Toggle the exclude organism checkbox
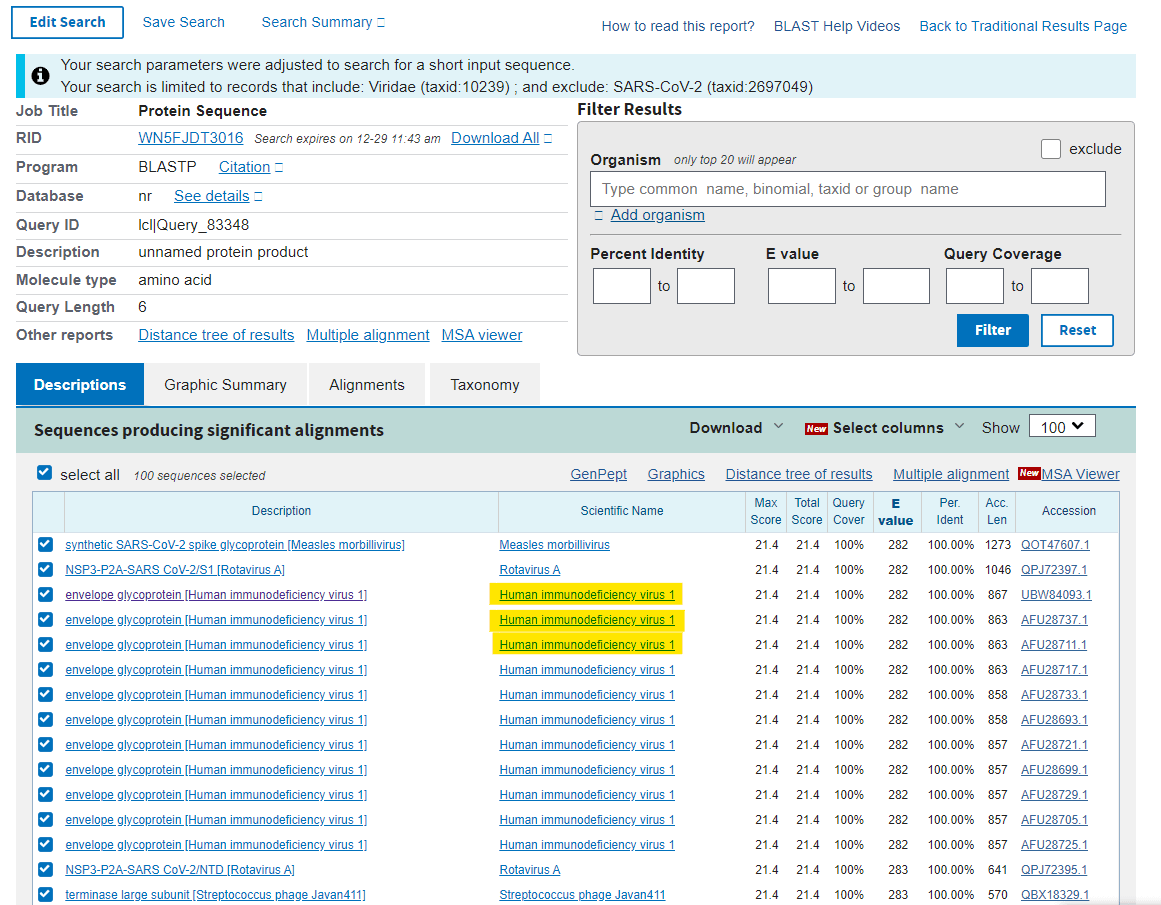The image size is (1161, 905). point(1051,149)
